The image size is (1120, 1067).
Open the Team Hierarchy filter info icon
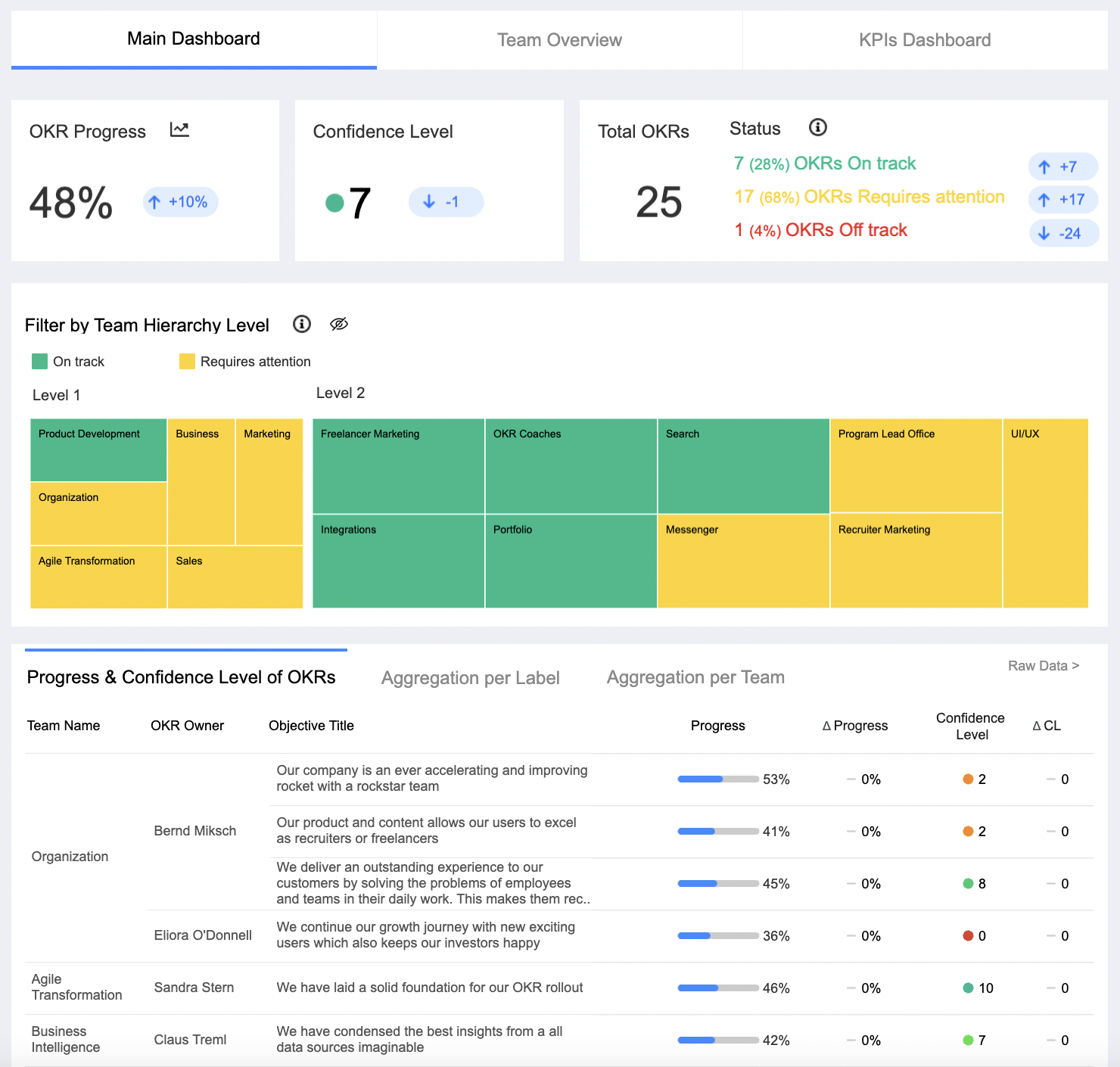[302, 325]
